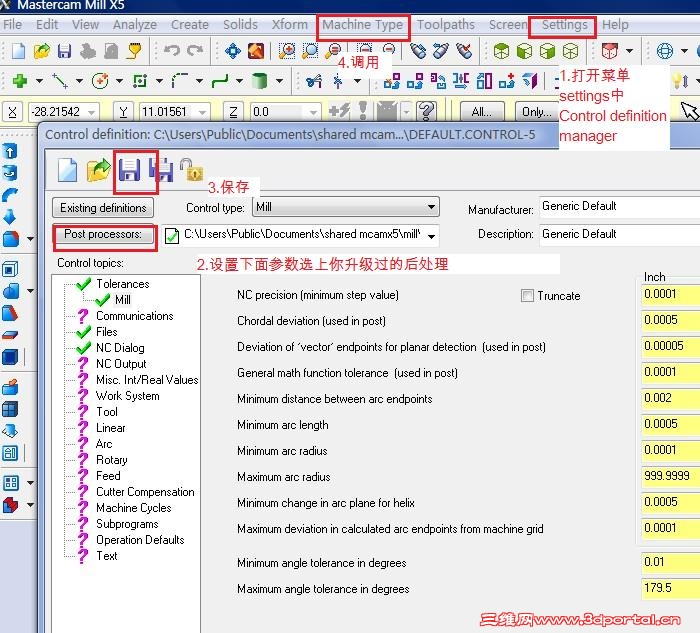This screenshot has height=633, width=700.
Task: Click Save As double floppy icon
Action: click(x=161, y=170)
